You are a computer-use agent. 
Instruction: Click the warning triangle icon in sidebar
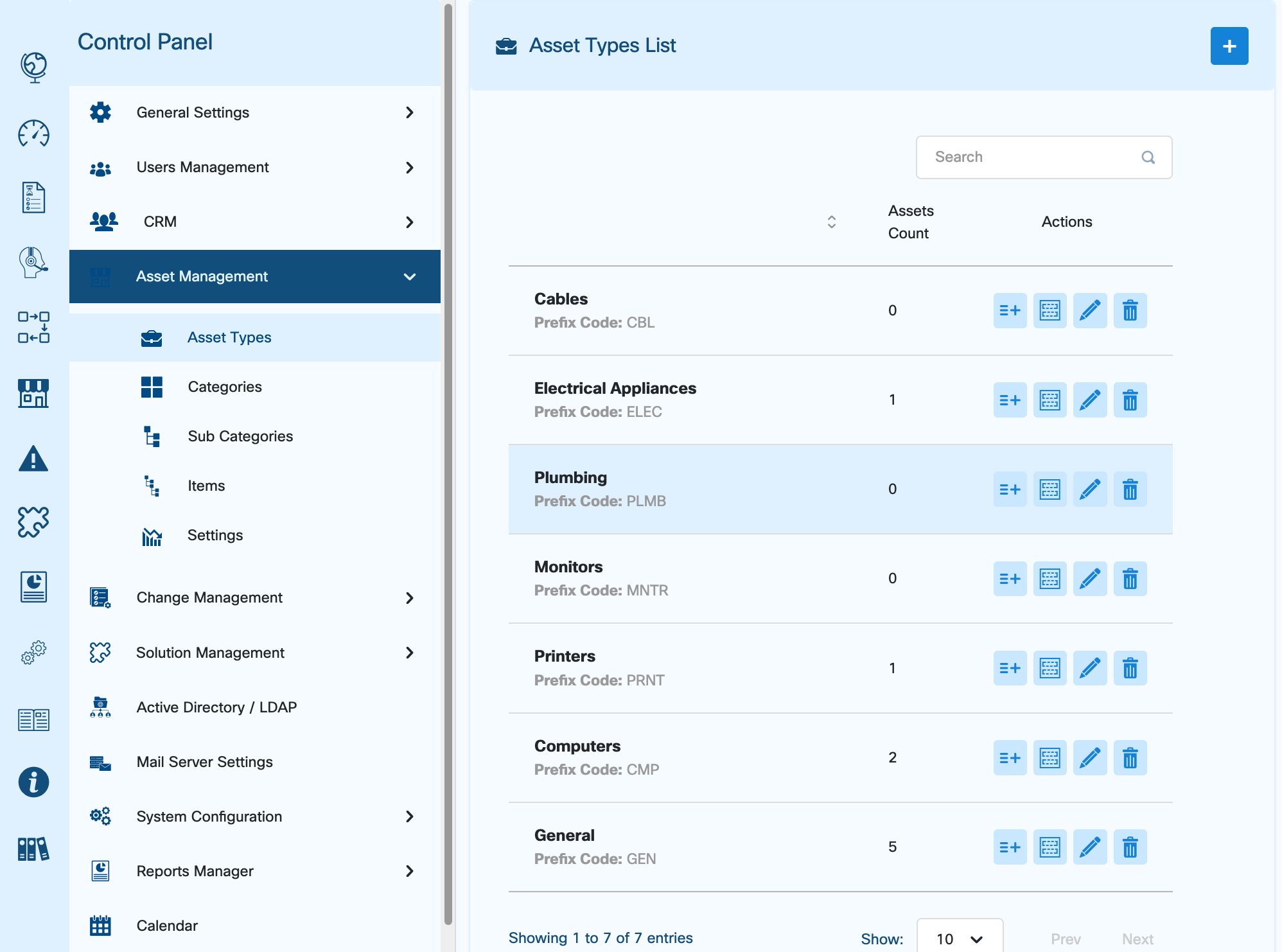(33, 459)
